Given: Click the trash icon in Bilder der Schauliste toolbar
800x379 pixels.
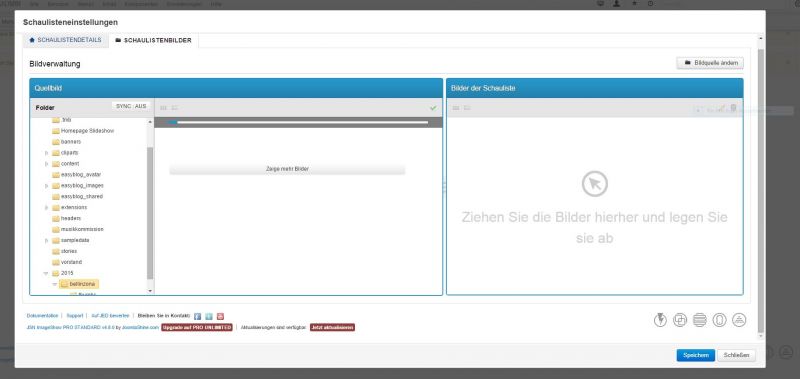Looking at the screenshot, I should pyautogui.click(x=733, y=108).
